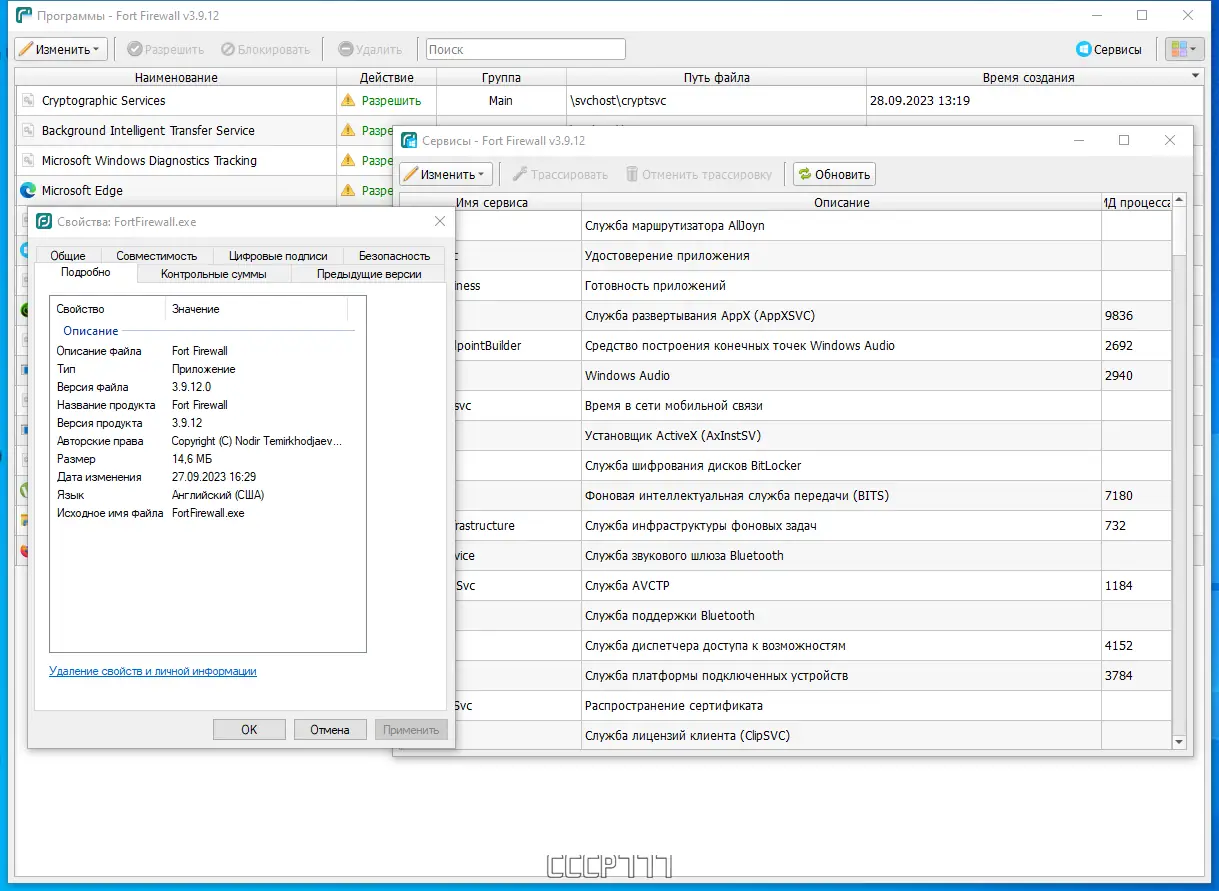This screenshot has width=1219, height=891.
Task: Open the colored grid options dropdown at top right
Action: click(x=1184, y=49)
